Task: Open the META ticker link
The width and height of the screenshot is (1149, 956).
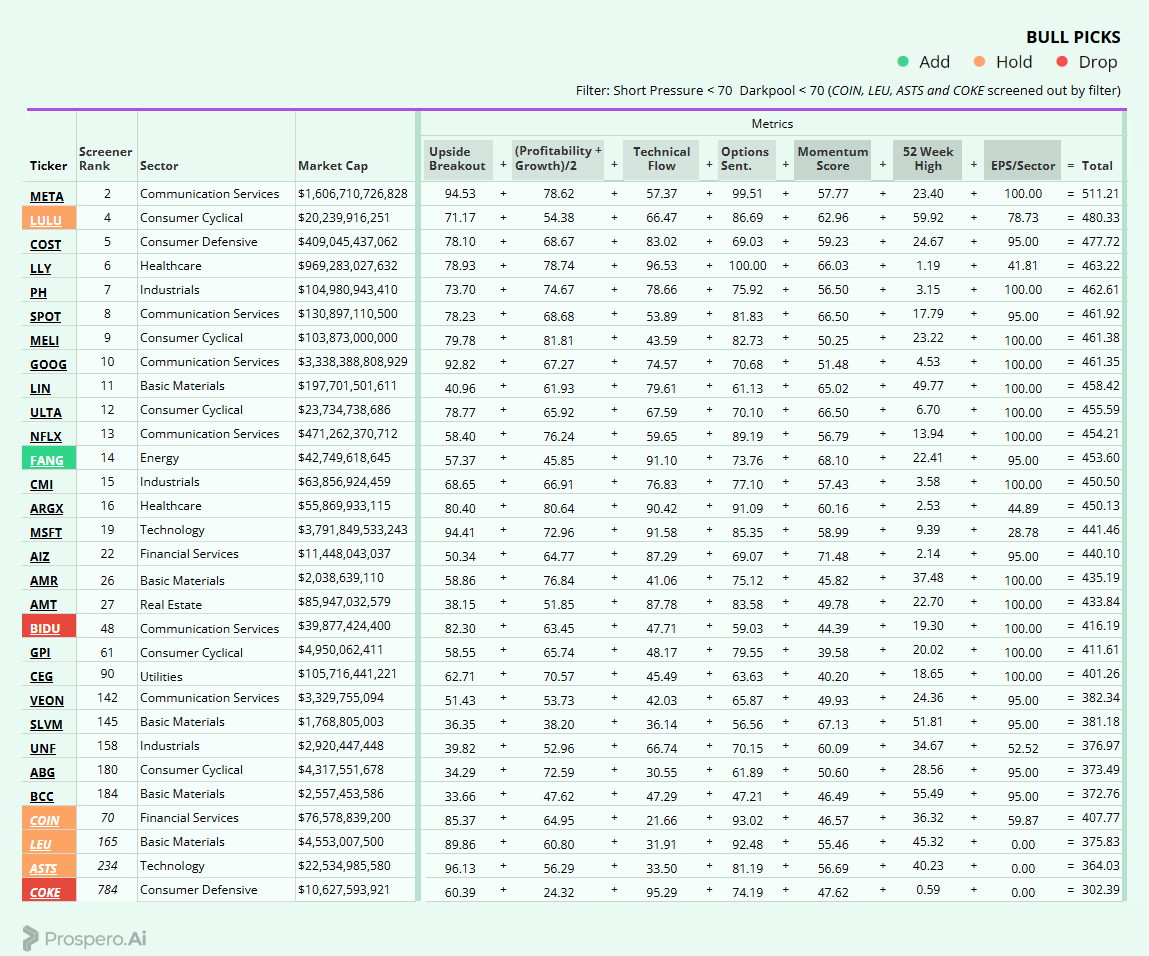Action: click(47, 196)
